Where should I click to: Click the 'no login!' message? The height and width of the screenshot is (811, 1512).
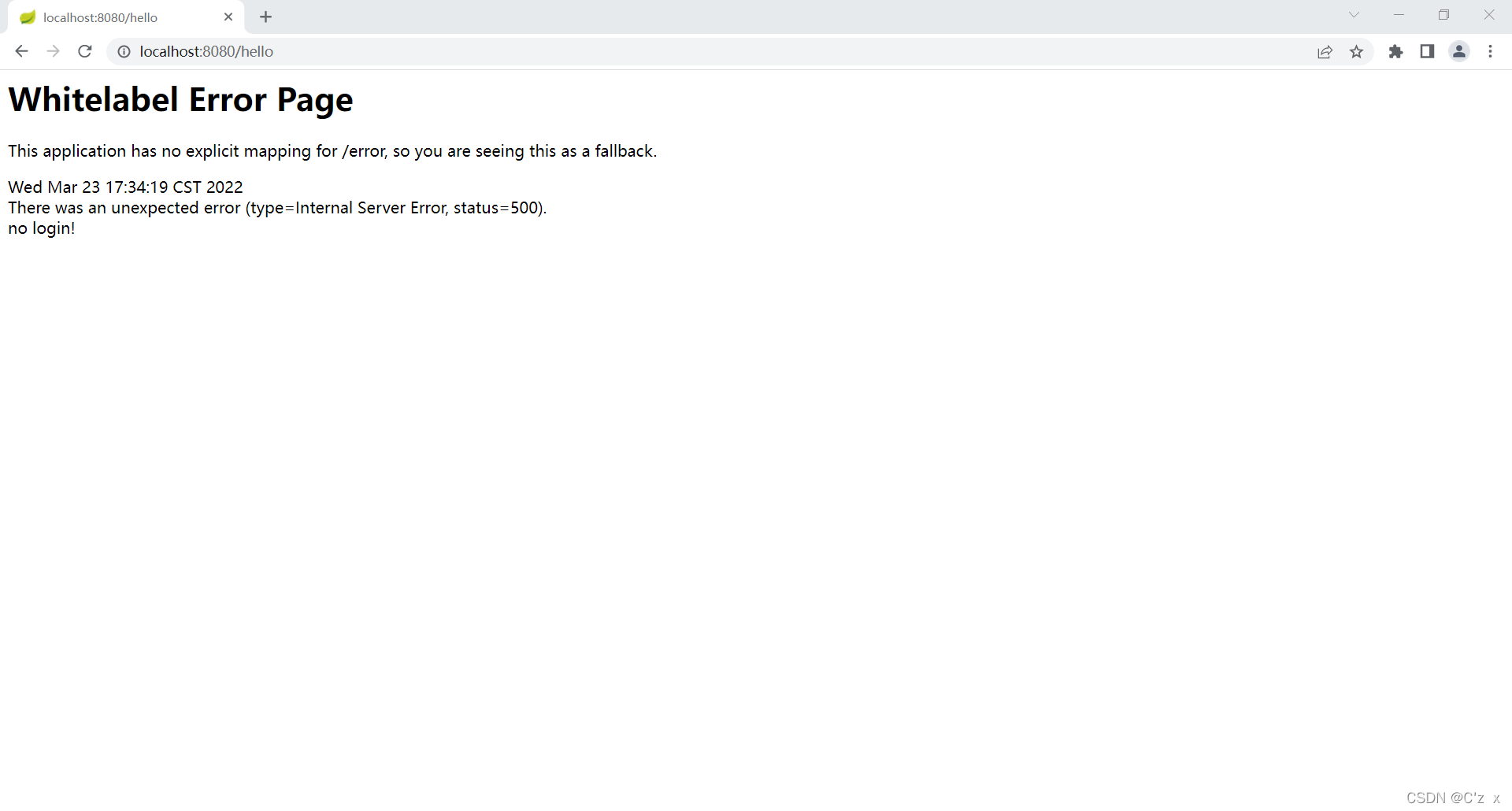click(42, 228)
